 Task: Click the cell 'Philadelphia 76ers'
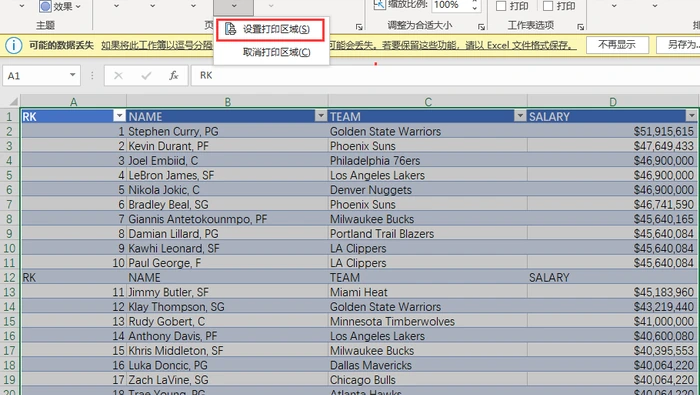(x=428, y=161)
